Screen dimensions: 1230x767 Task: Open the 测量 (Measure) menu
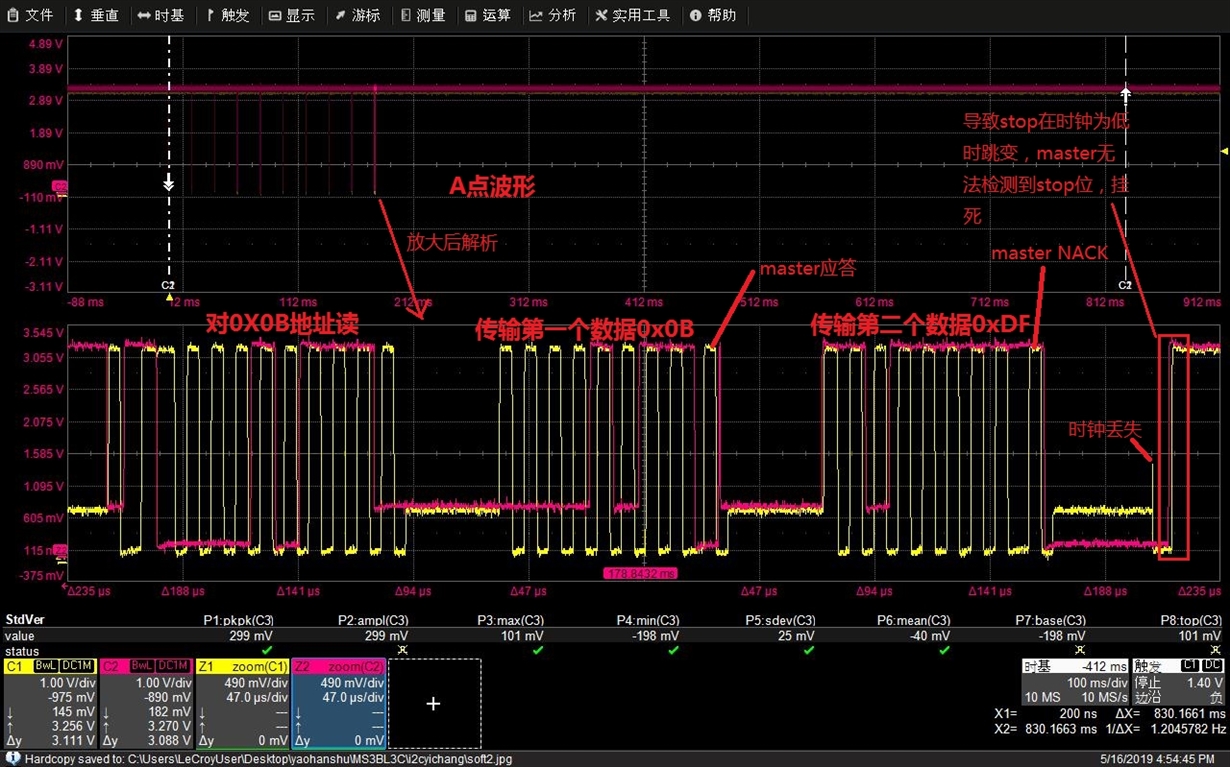click(422, 15)
